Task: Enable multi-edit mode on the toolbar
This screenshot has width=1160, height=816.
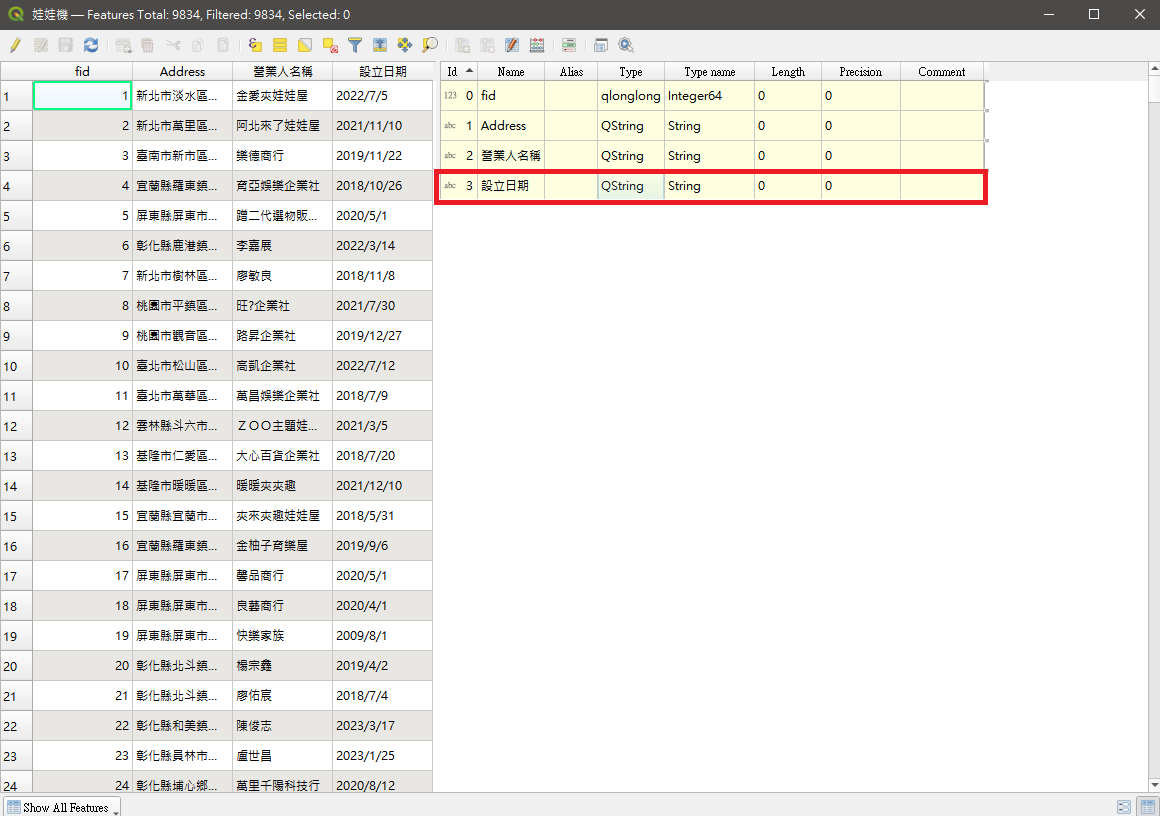Action: 42,45
